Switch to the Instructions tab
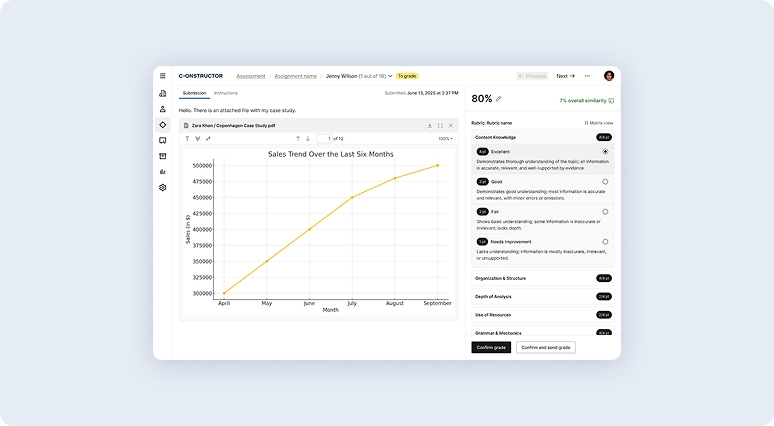Screen dimensions: 774x426 (226, 93)
